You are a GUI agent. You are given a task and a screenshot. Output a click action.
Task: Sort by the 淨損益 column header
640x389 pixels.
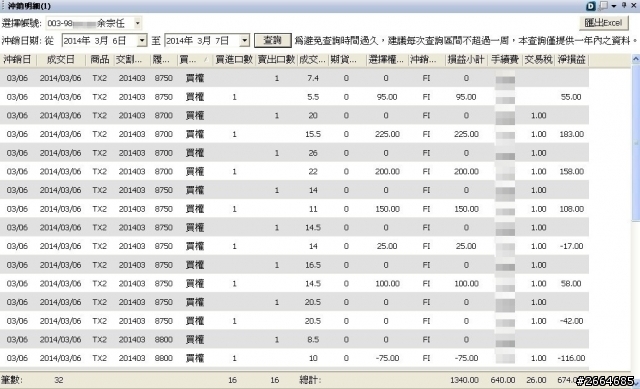(571, 60)
